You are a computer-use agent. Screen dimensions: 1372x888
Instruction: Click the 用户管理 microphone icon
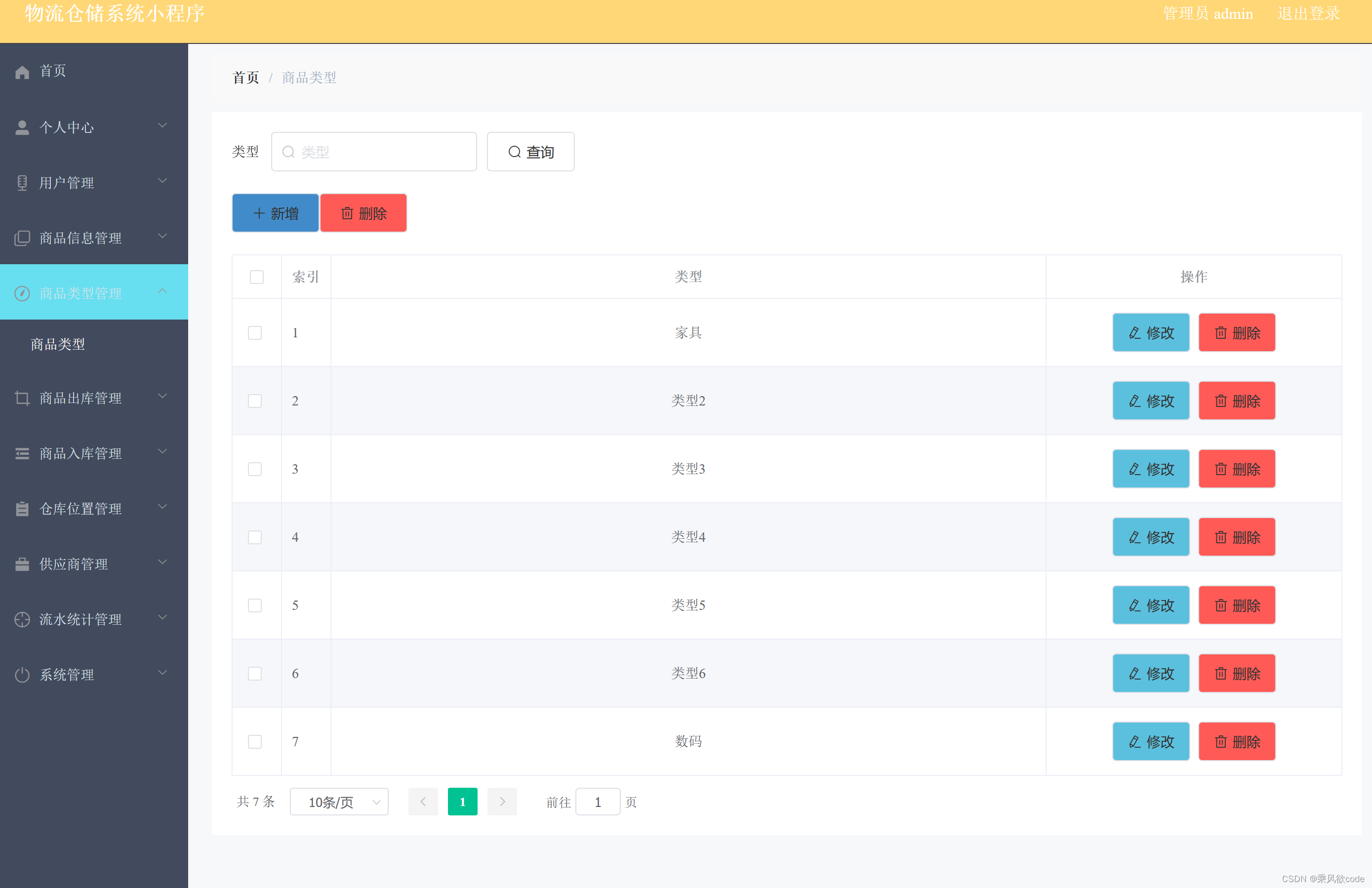coord(22,183)
